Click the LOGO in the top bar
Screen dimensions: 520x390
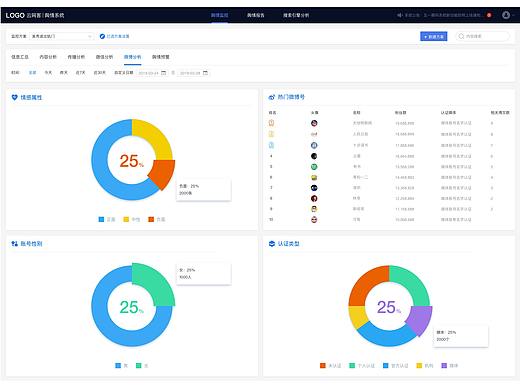coord(15,15)
